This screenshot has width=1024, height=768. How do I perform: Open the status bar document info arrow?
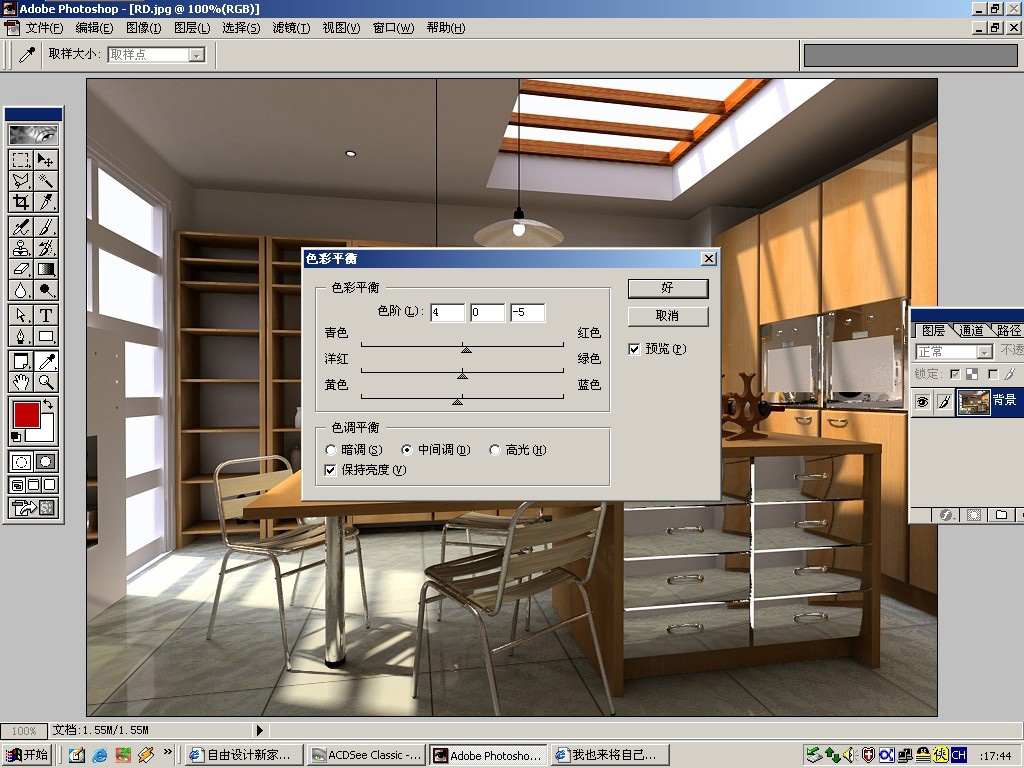(x=260, y=730)
